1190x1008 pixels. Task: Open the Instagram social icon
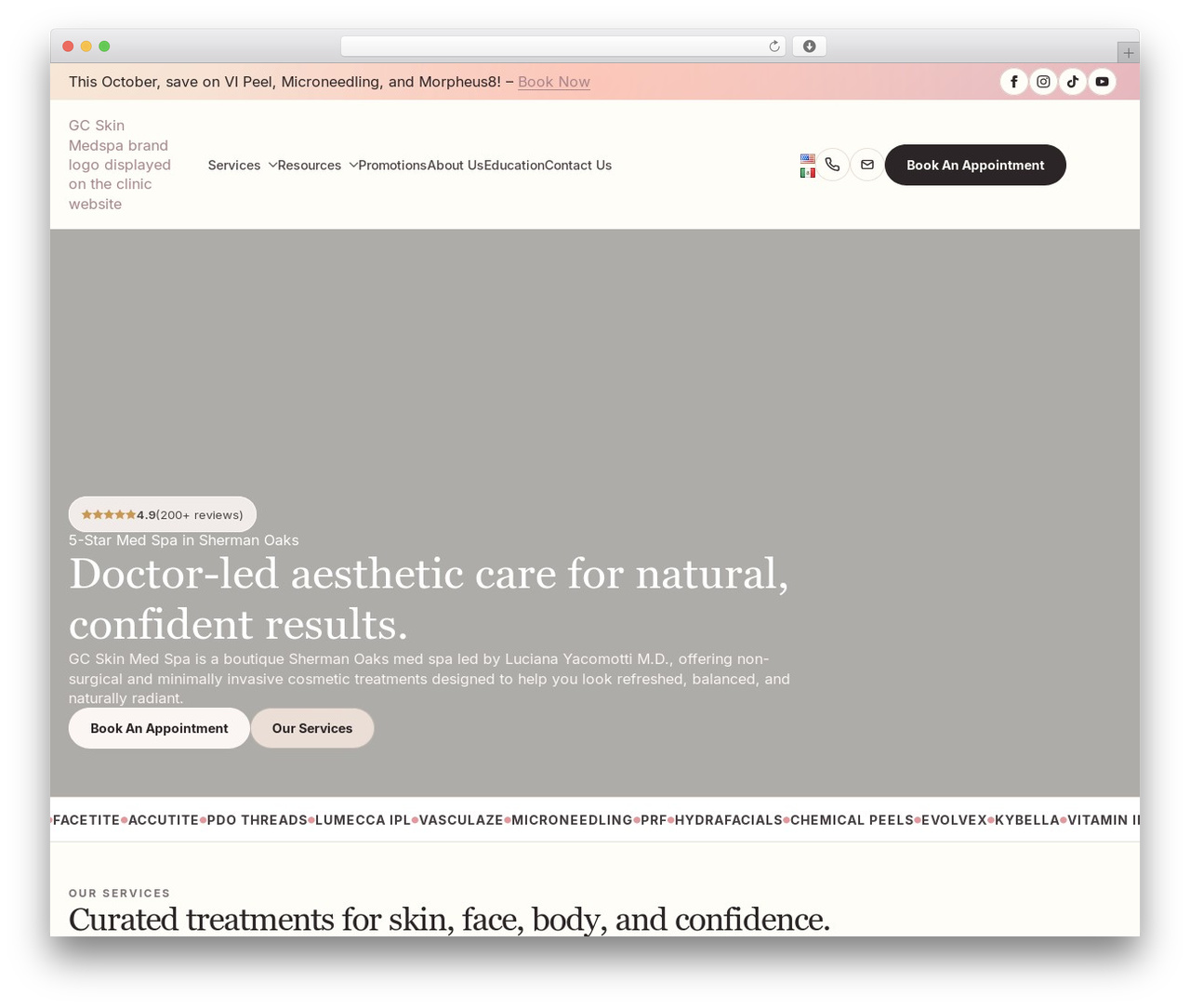[1044, 82]
